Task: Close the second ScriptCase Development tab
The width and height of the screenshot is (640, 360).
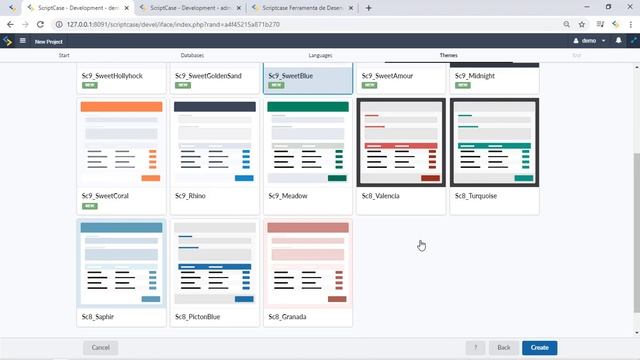Action: pos(239,8)
